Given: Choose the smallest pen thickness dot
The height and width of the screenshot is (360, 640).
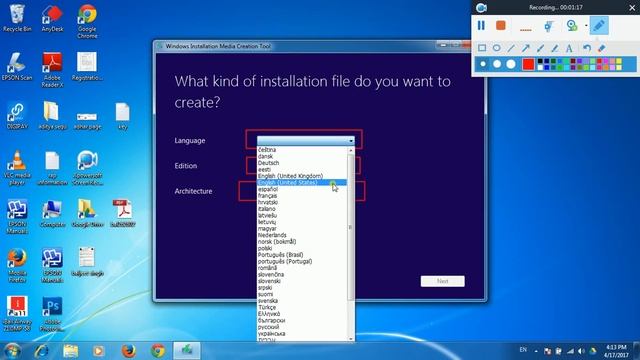Looking at the screenshot, I should tap(483, 64).
